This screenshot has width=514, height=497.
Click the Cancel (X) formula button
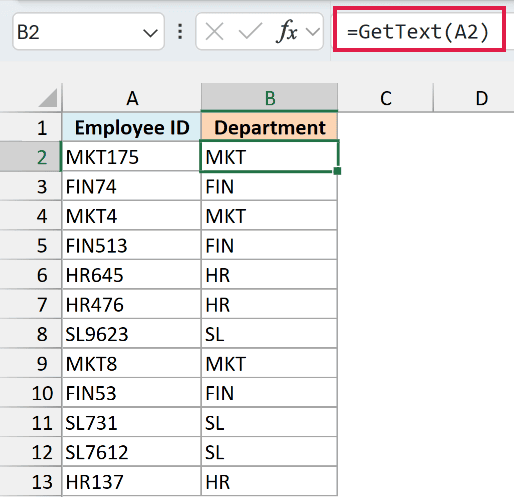coord(214,32)
